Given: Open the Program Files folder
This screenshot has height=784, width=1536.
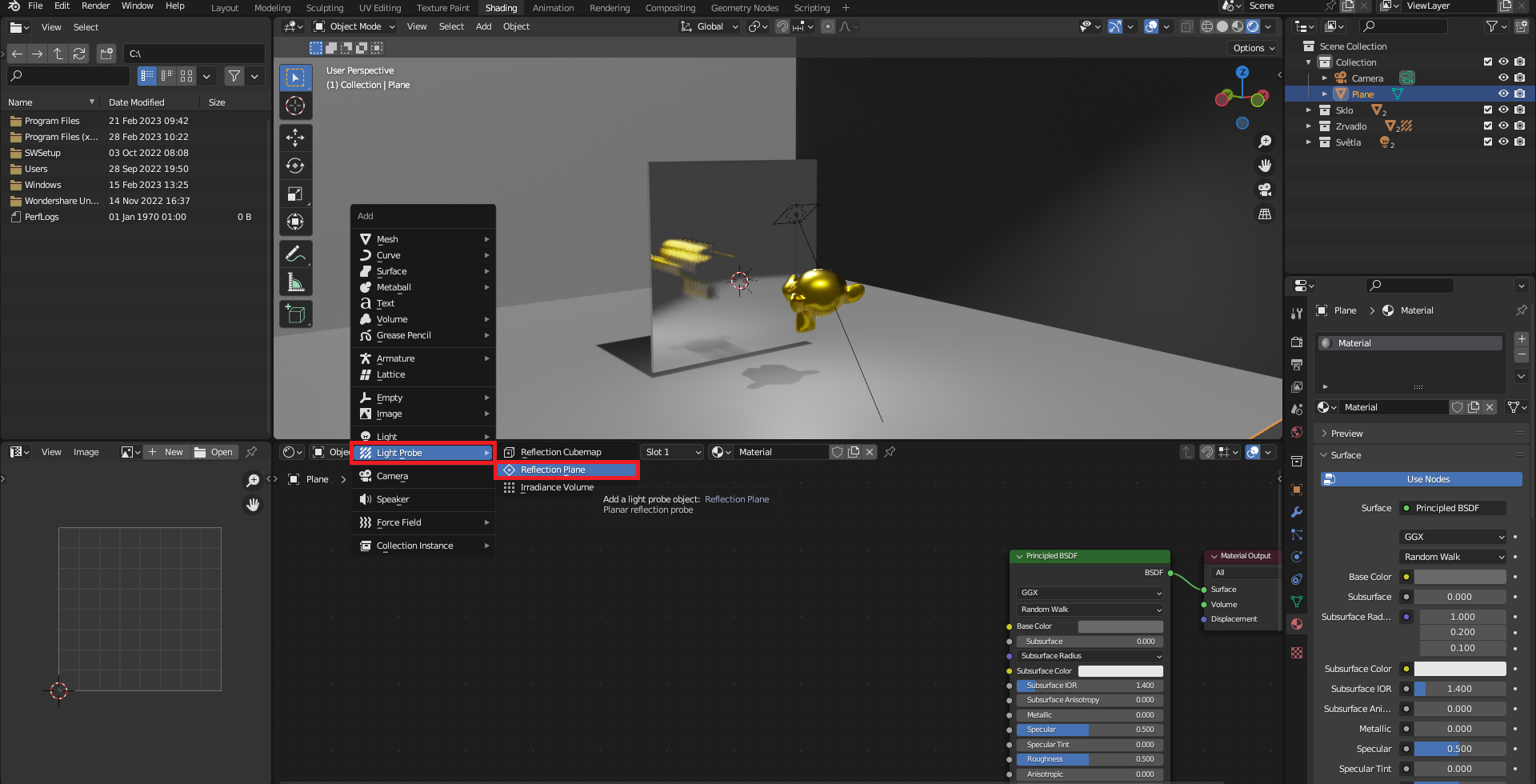Looking at the screenshot, I should [52, 121].
